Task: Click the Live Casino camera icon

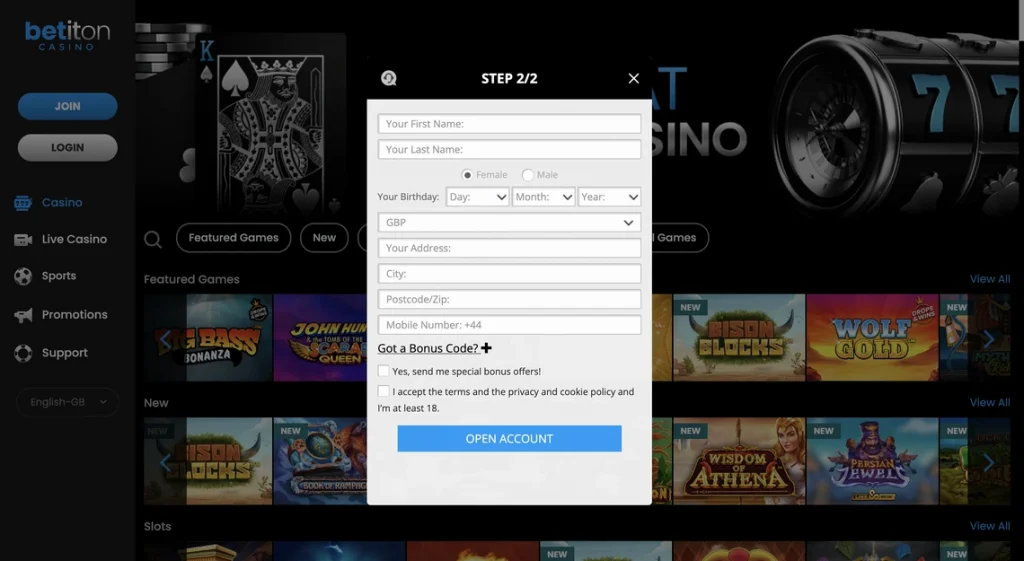Action: (x=23, y=240)
